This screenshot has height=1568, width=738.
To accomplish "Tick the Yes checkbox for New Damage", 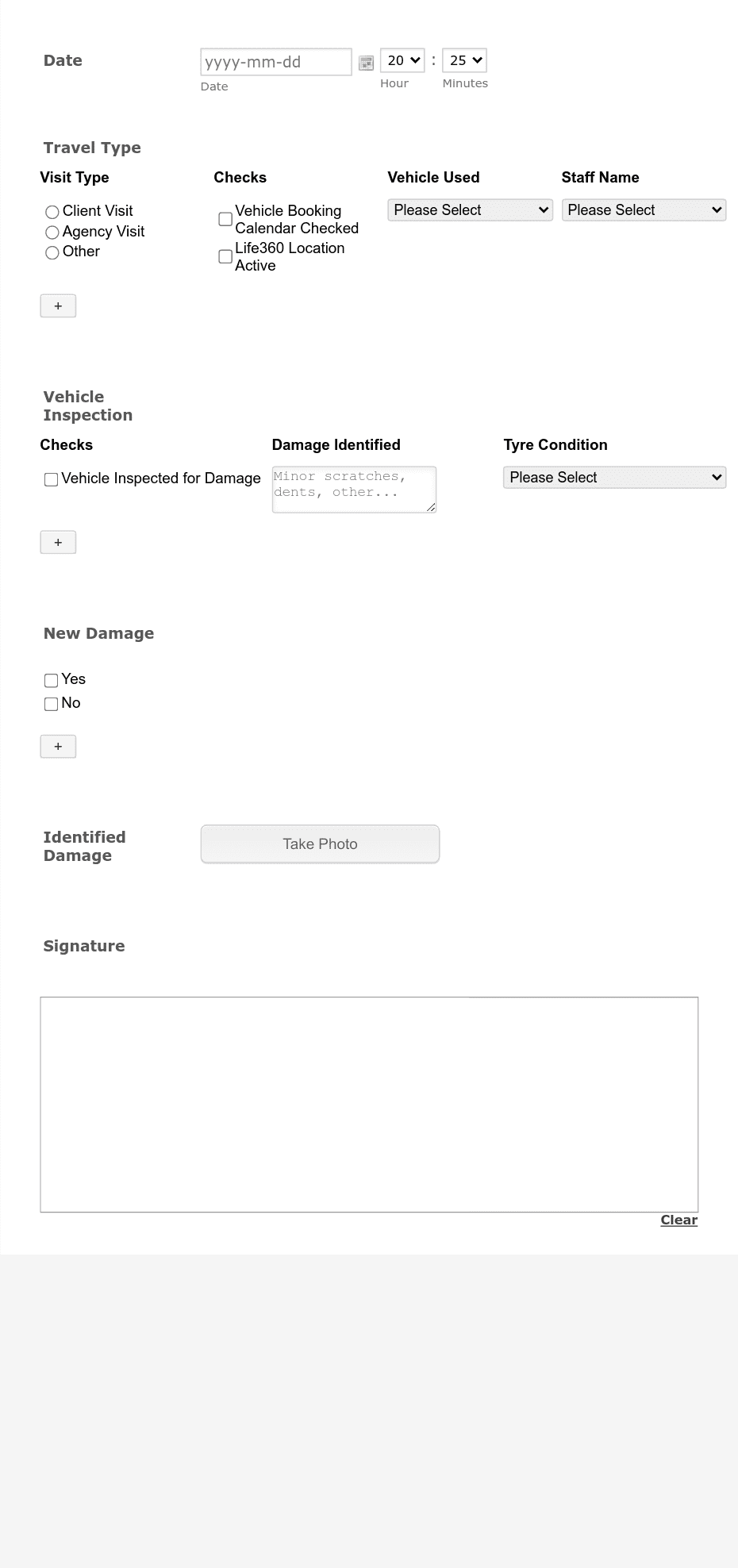I will pos(52,680).
